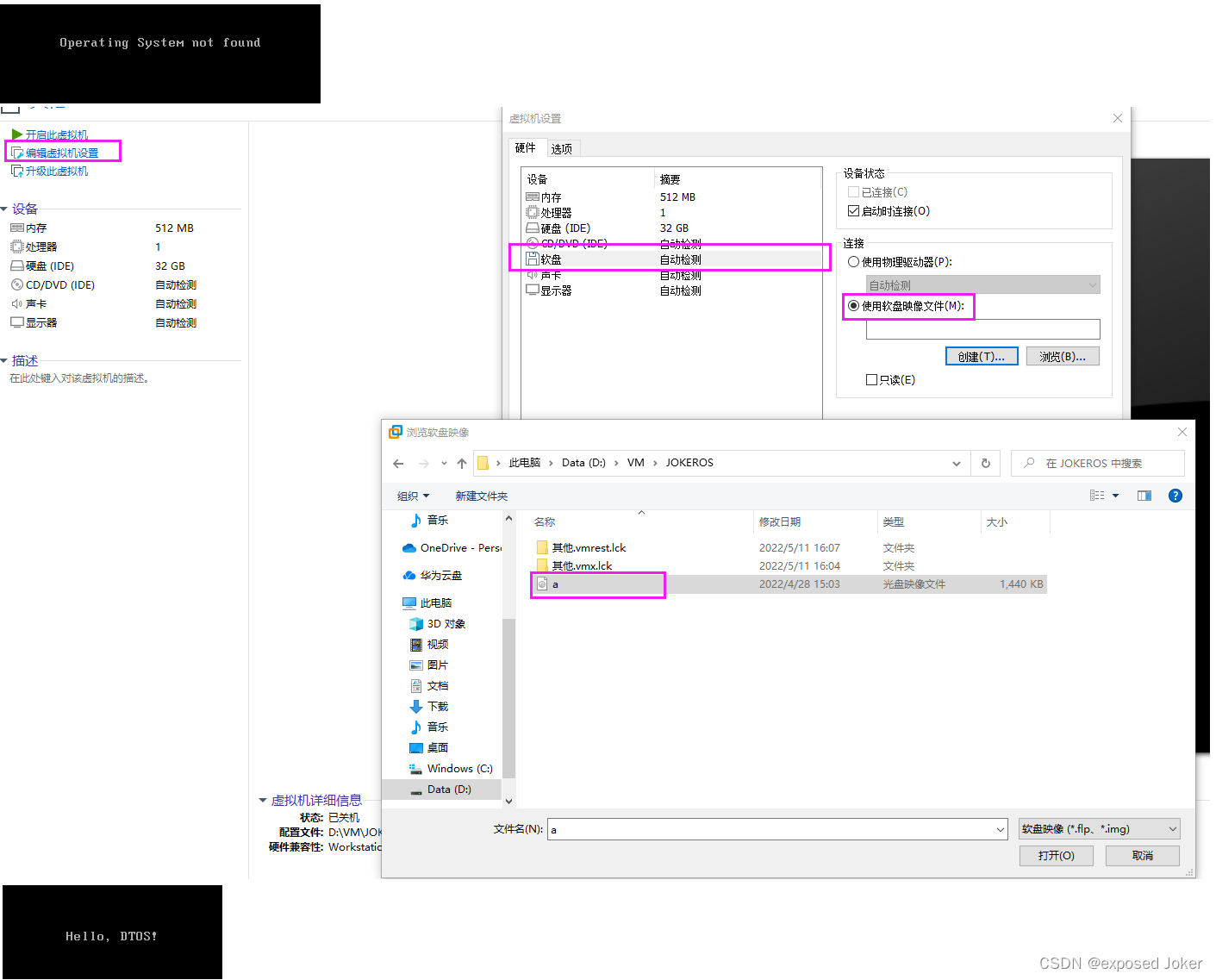Open 3D 对象 in navigation pane
1216x980 pixels.
[x=446, y=624]
